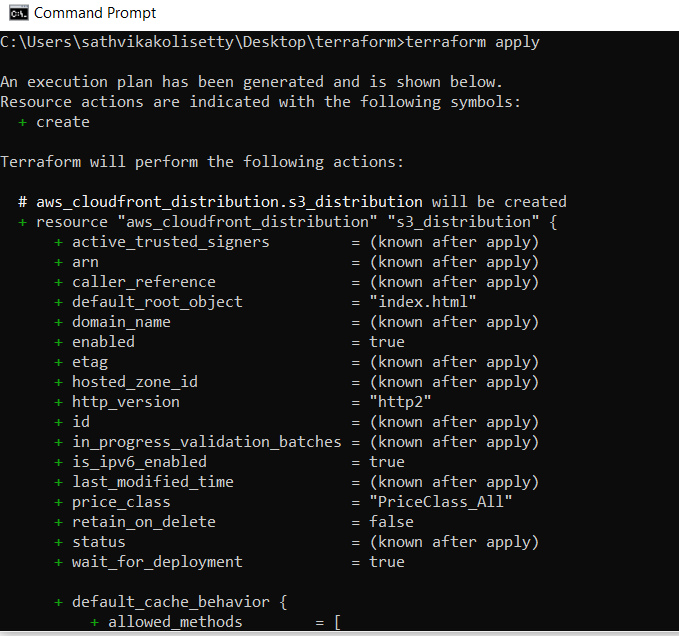679x636 pixels.
Task: Click the 'wait_for_deployment' attribute name
Action: (x=157, y=562)
